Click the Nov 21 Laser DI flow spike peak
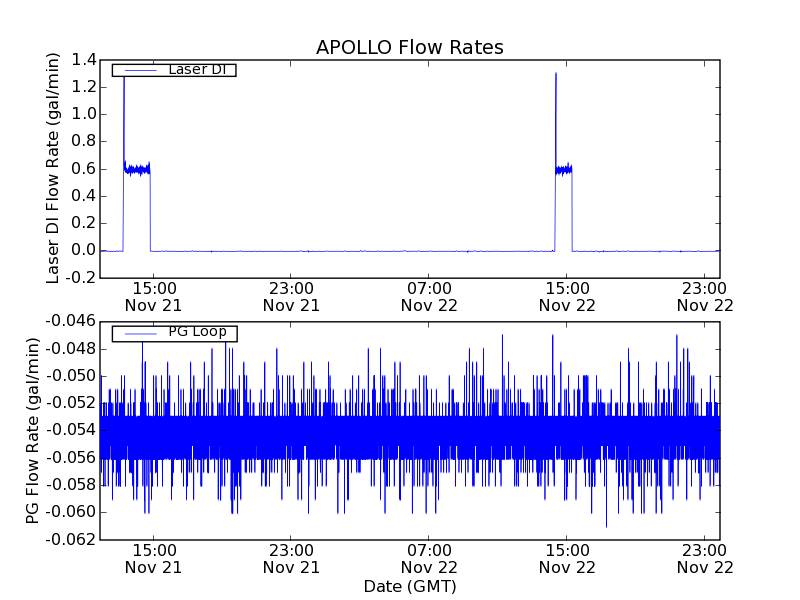 (x=124, y=79)
